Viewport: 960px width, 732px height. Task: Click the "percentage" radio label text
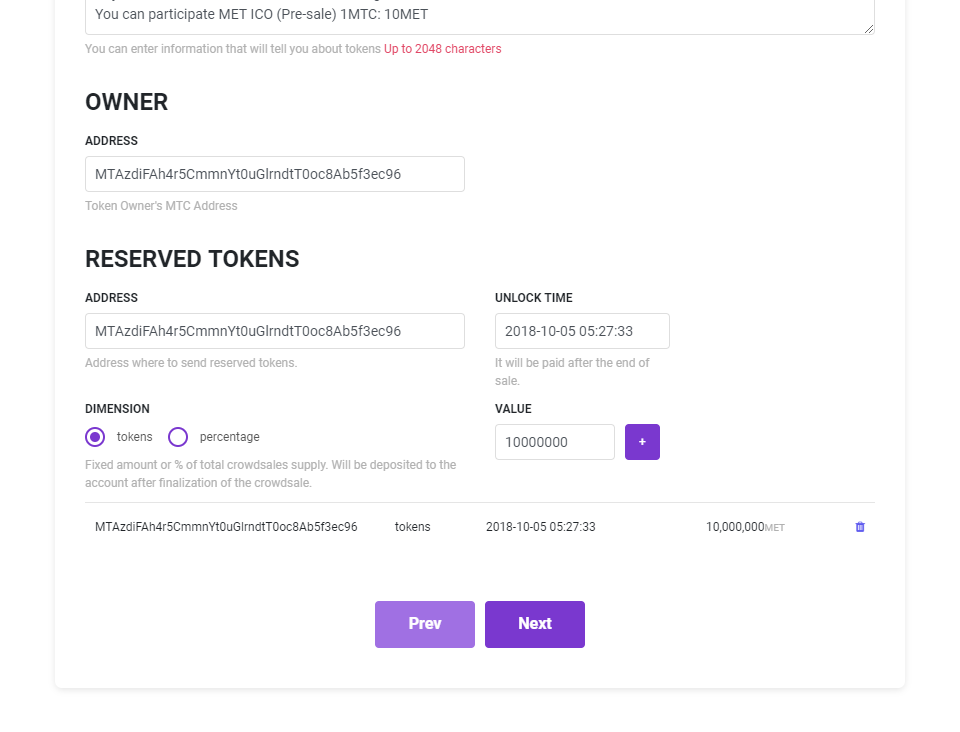[229, 437]
